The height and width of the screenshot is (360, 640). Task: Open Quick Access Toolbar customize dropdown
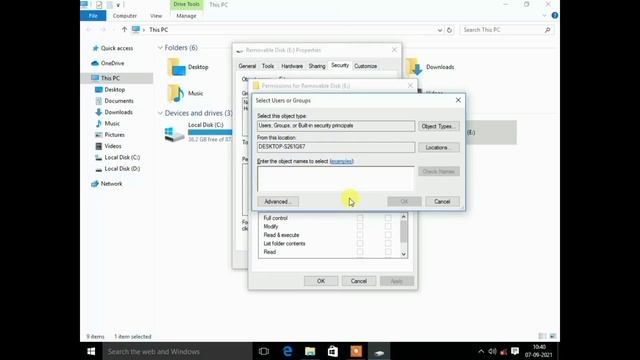118,5
